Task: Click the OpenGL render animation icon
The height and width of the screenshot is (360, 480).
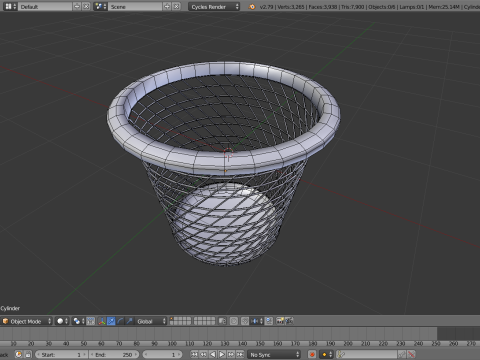Action: [x=289, y=321]
